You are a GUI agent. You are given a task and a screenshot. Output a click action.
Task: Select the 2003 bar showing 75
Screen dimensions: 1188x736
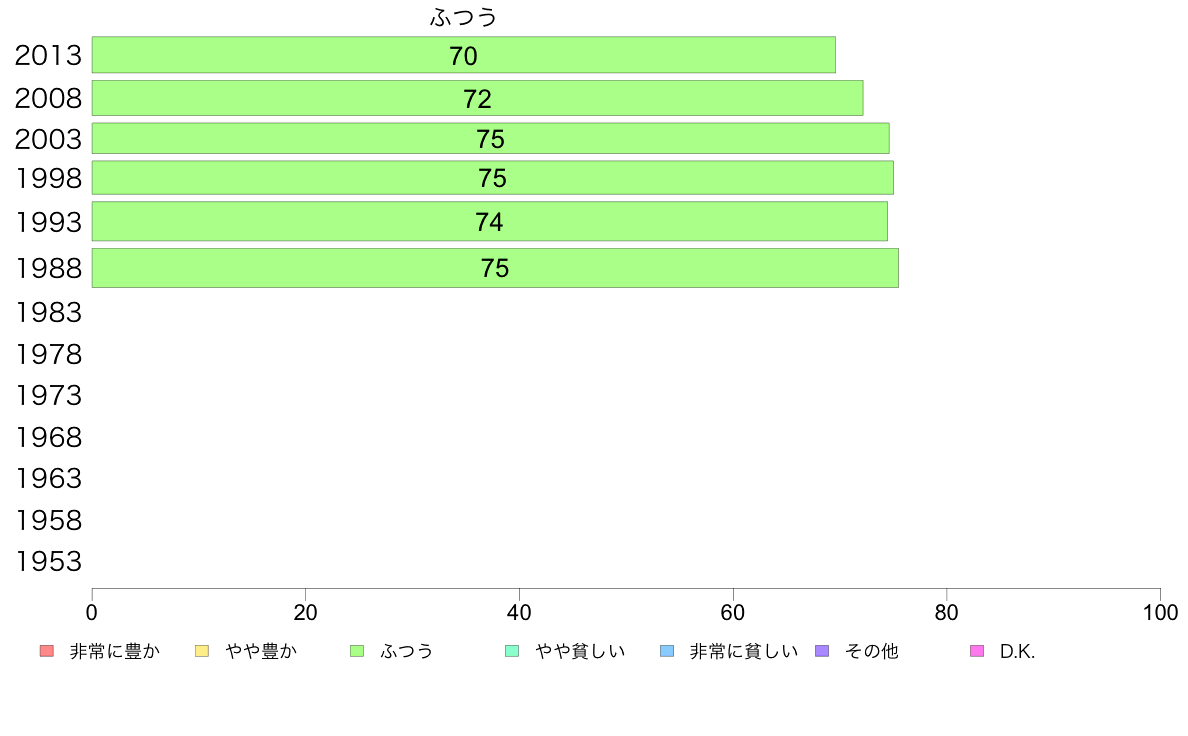[490, 139]
